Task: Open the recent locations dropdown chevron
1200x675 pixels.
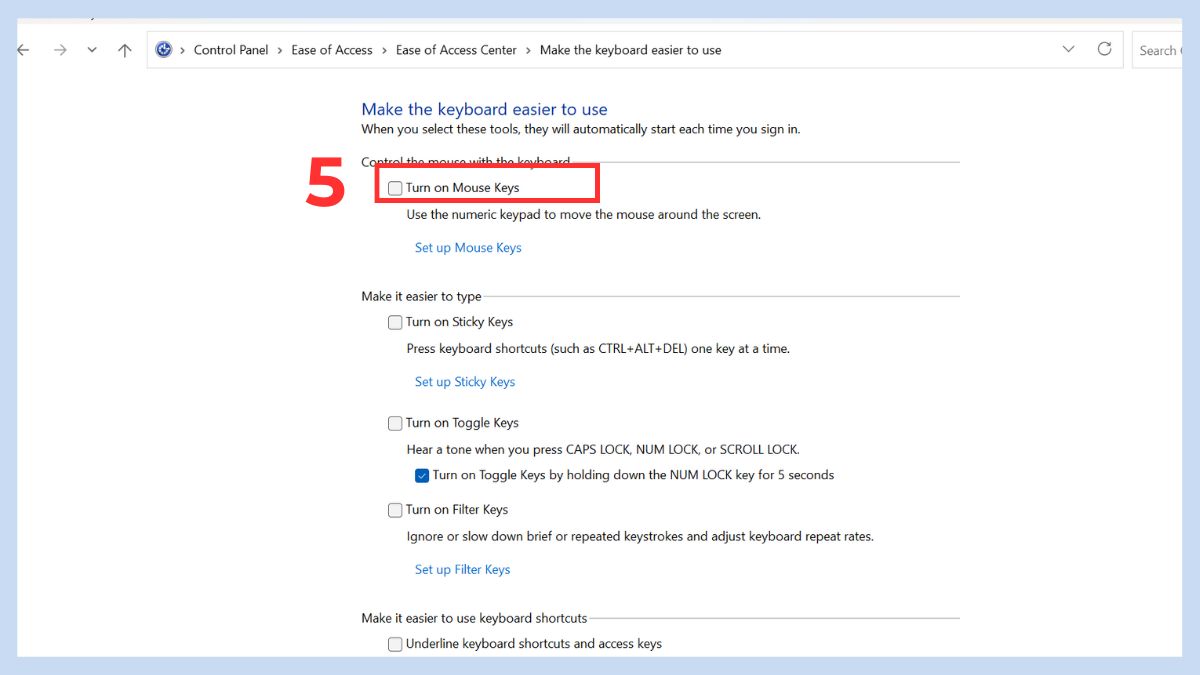Action: pyautogui.click(x=92, y=50)
